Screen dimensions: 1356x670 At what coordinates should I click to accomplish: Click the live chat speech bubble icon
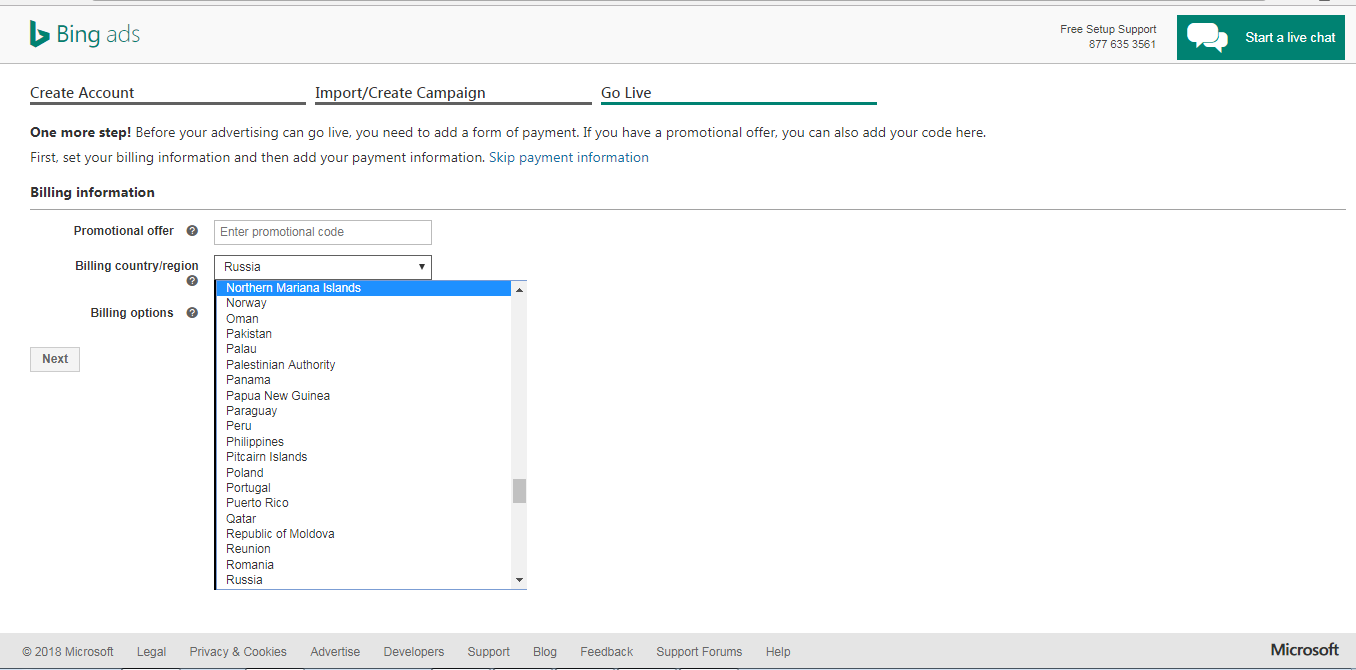pos(1207,38)
